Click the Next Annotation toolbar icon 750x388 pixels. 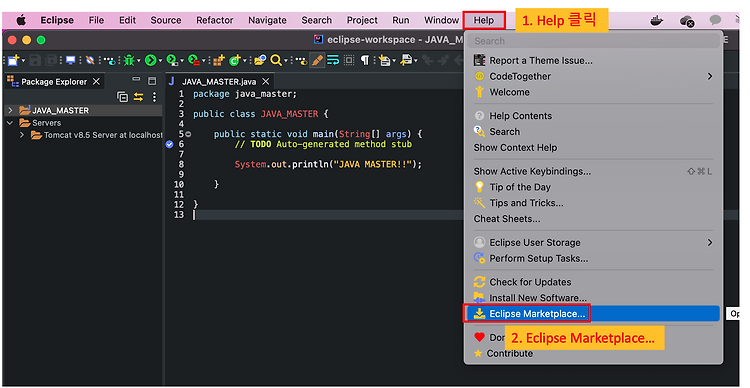click(384, 60)
